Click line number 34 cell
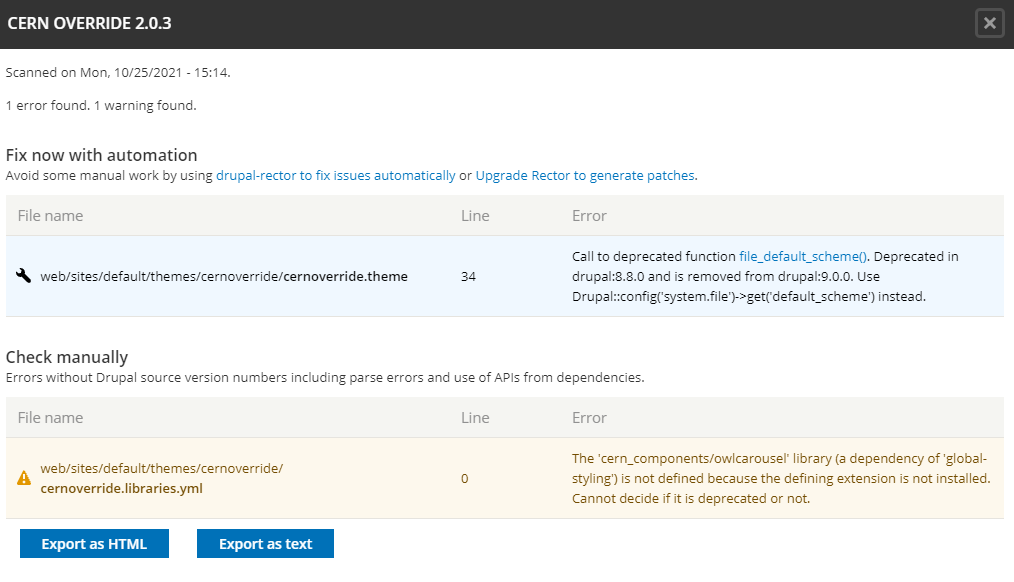The image size is (1014, 582). pos(468,276)
